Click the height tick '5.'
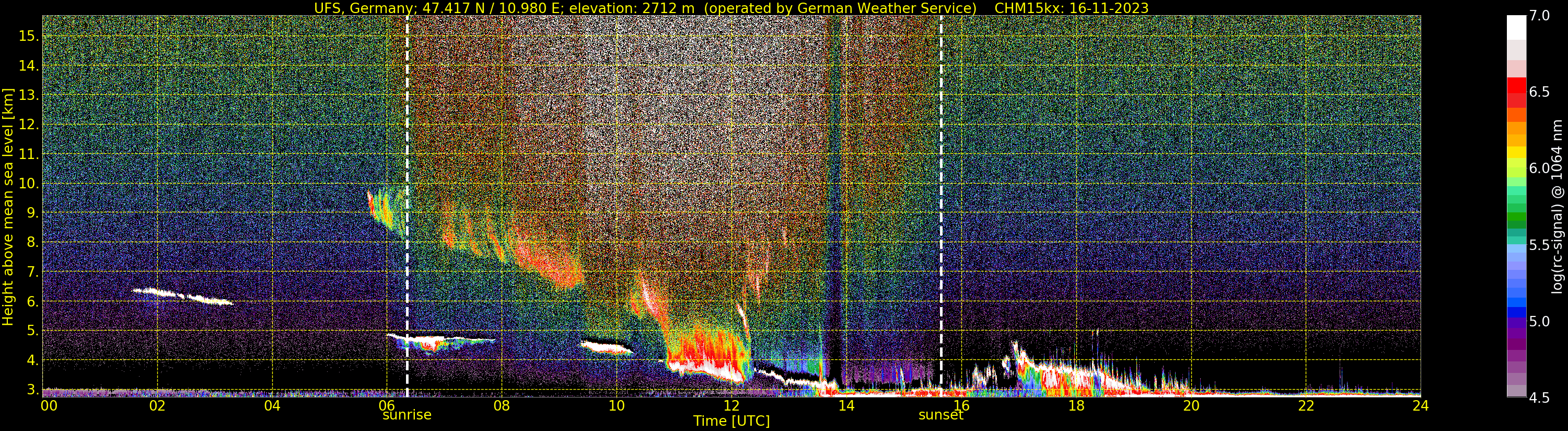1568x431 pixels. [33, 331]
